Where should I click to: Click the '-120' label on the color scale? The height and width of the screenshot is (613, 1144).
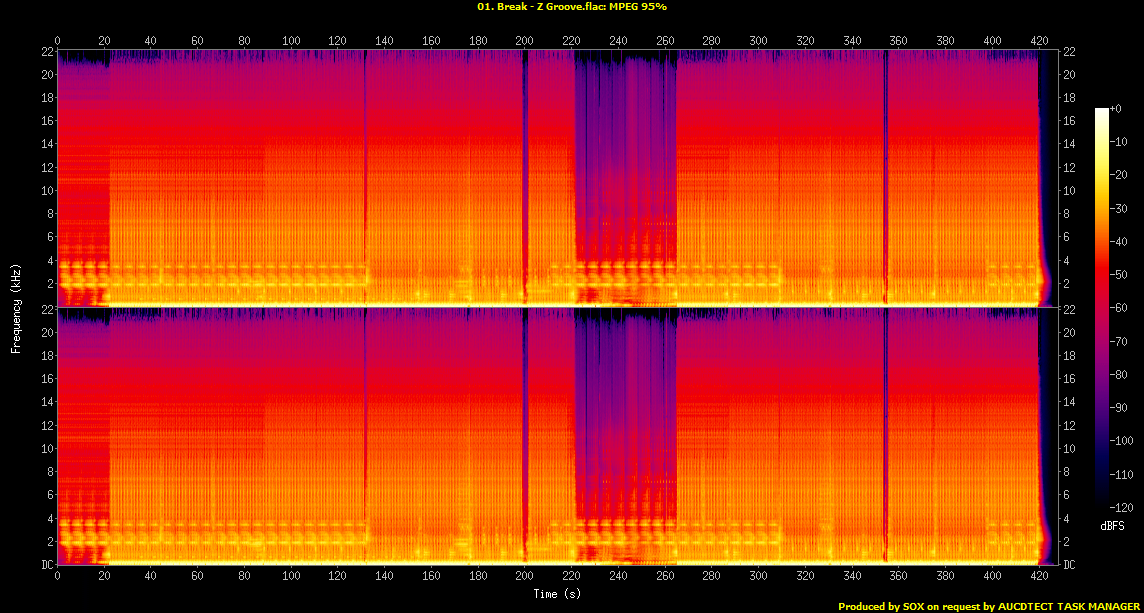tap(1120, 507)
